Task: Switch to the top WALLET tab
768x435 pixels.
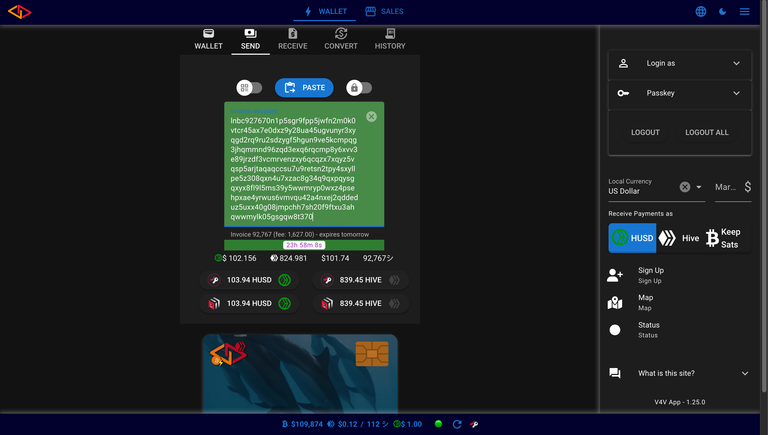Action: tap(326, 11)
